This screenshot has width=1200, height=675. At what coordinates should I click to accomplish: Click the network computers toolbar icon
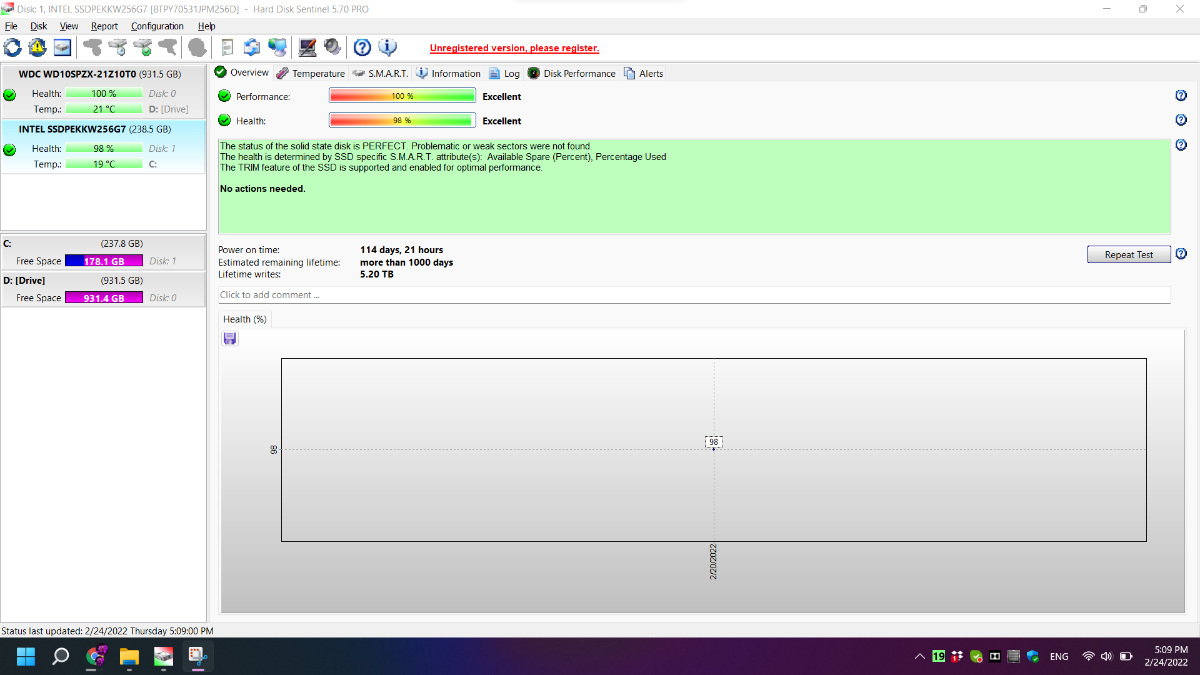coord(278,47)
